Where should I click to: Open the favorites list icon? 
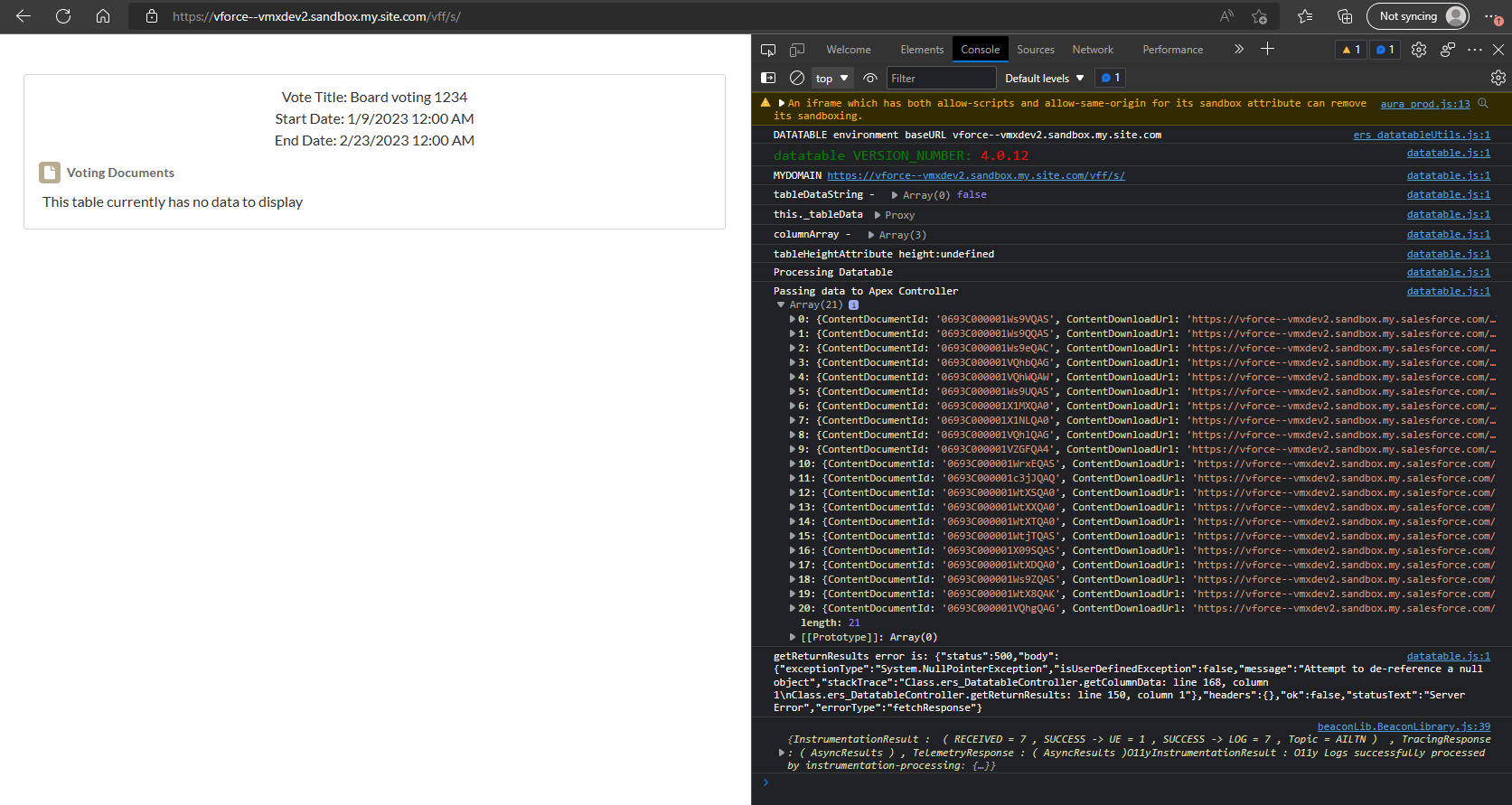1305,16
